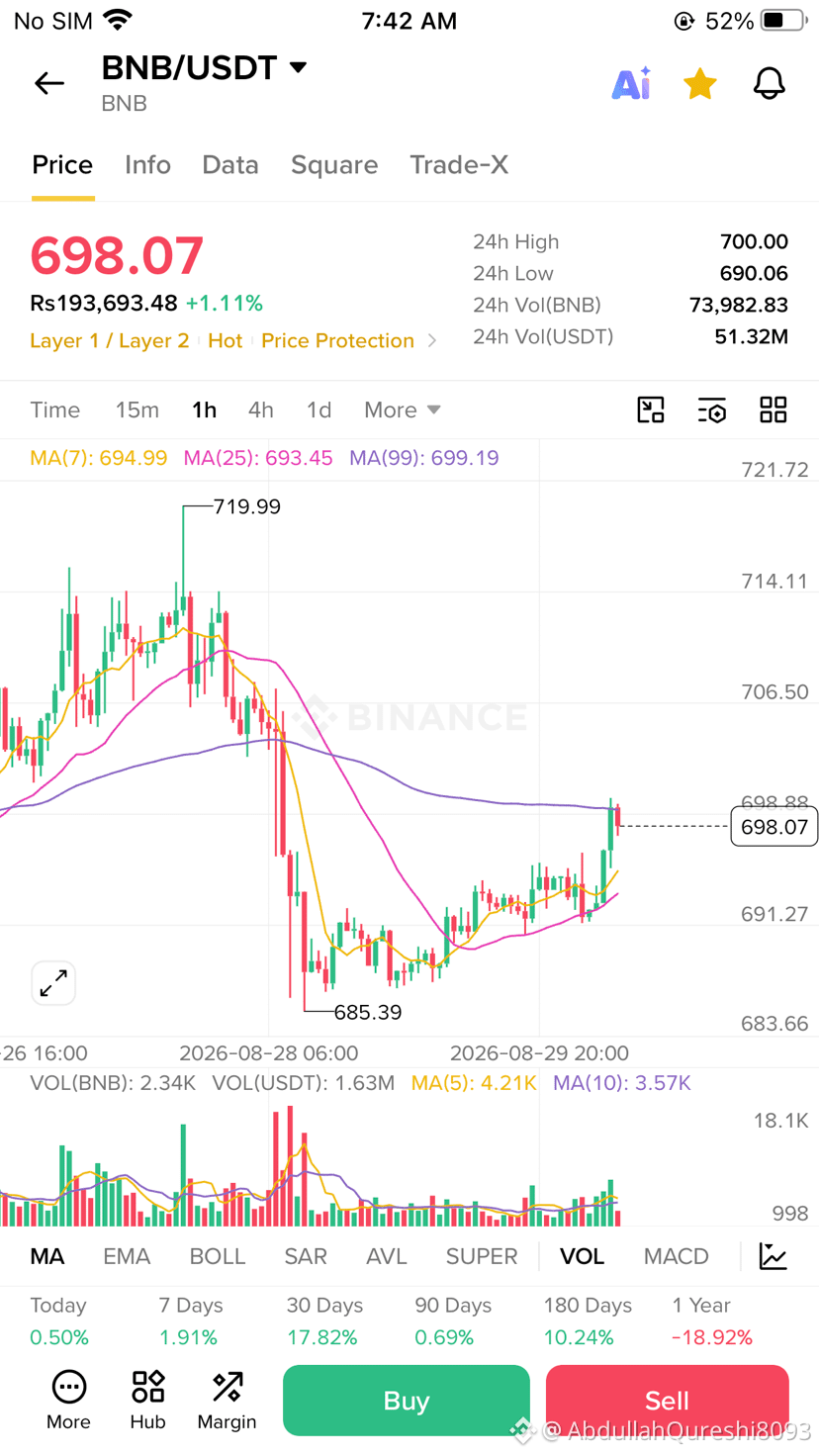Tap the green Buy button
This screenshot has width=819, height=1456.
pyautogui.click(x=407, y=1401)
